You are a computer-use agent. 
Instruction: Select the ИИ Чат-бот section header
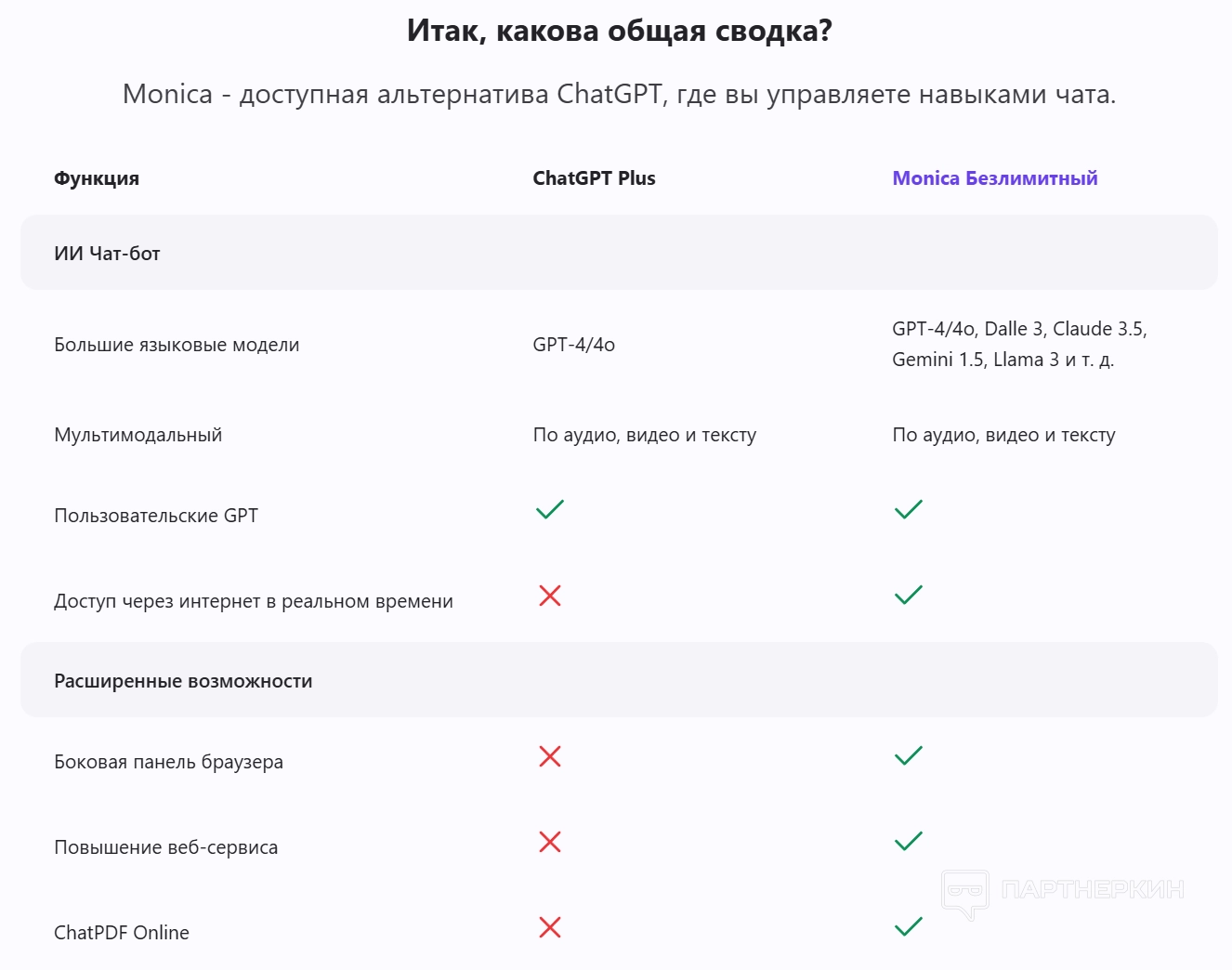coord(107,254)
